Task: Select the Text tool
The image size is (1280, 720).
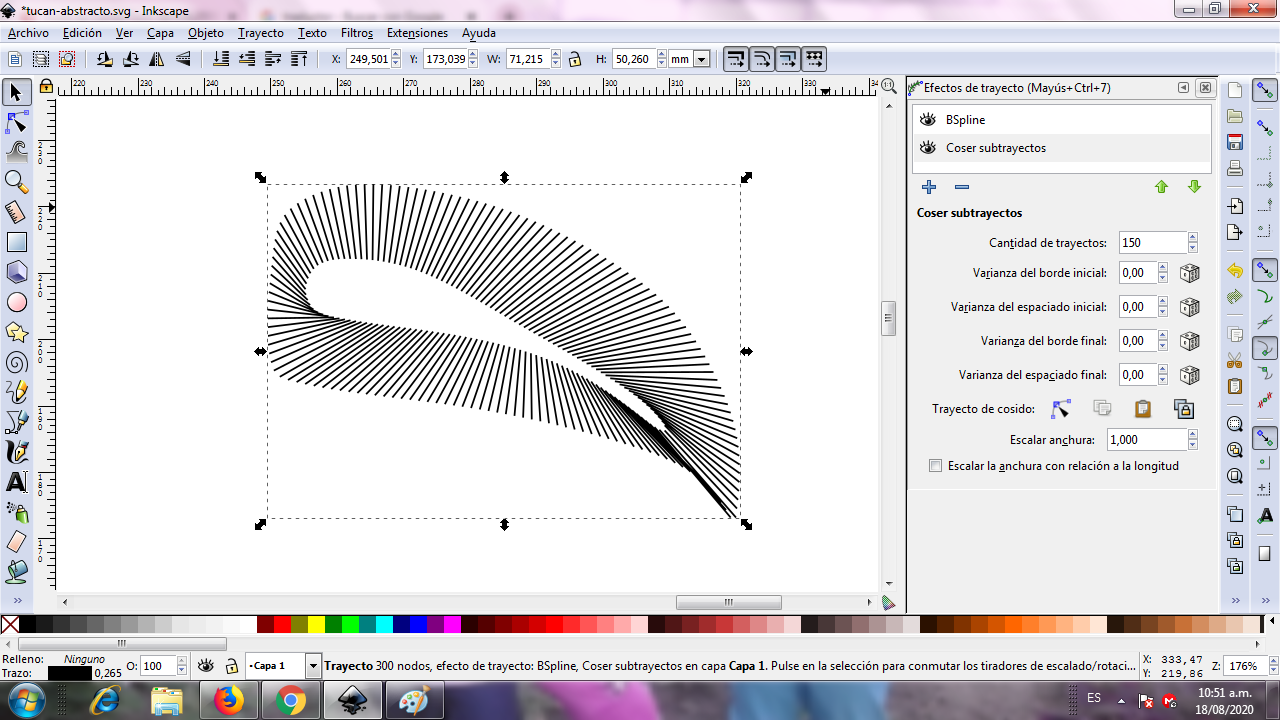Action: (x=16, y=482)
